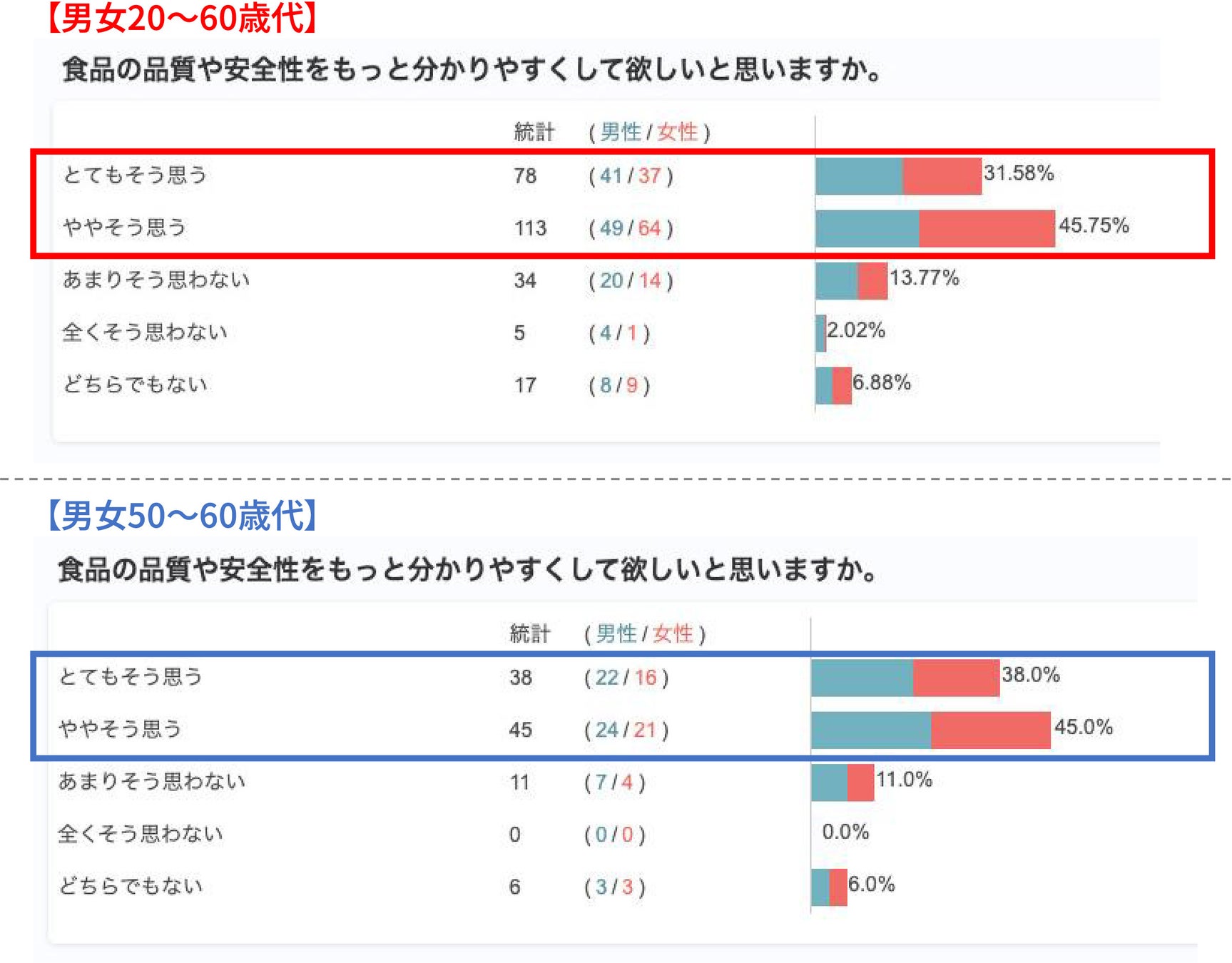Click the 11.0% percentage label
This screenshot has height=963, width=1232.
point(904,779)
